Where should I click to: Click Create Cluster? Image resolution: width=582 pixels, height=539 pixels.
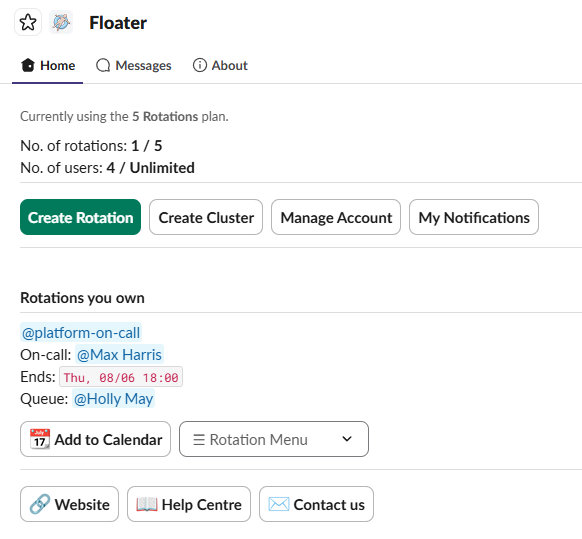206,217
